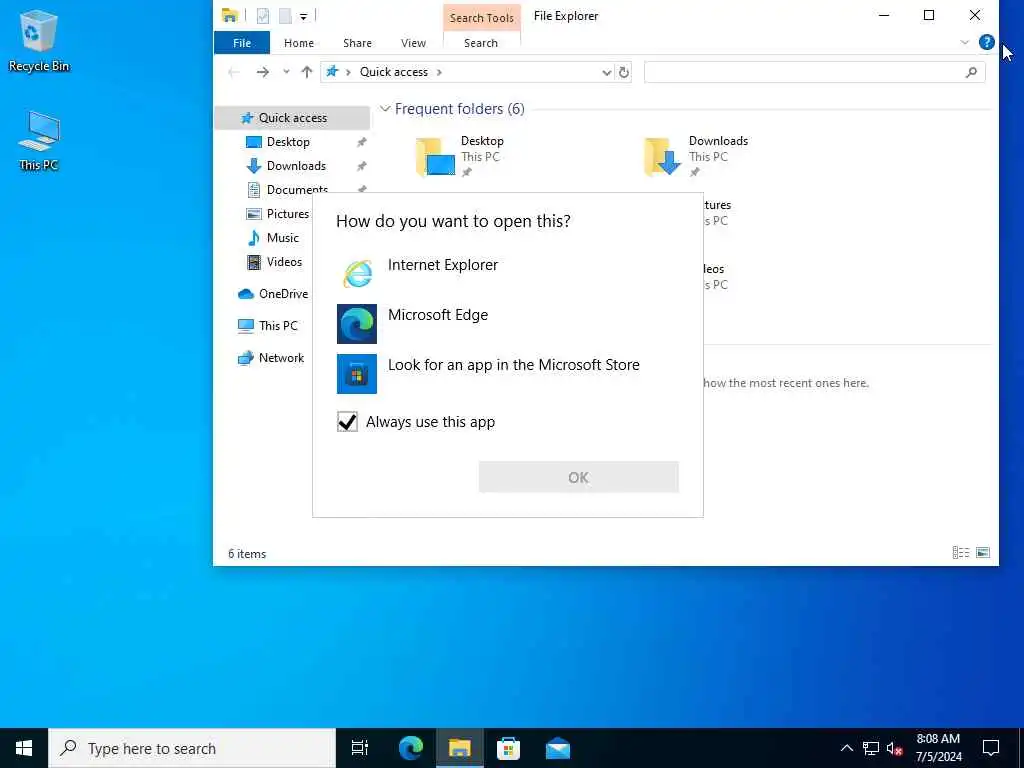The height and width of the screenshot is (768, 1024).
Task: Open Pictures in the navigation pane
Action: click(x=287, y=214)
